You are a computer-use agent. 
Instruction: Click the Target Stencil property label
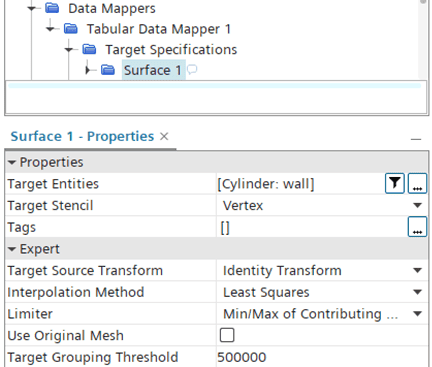tap(50, 206)
